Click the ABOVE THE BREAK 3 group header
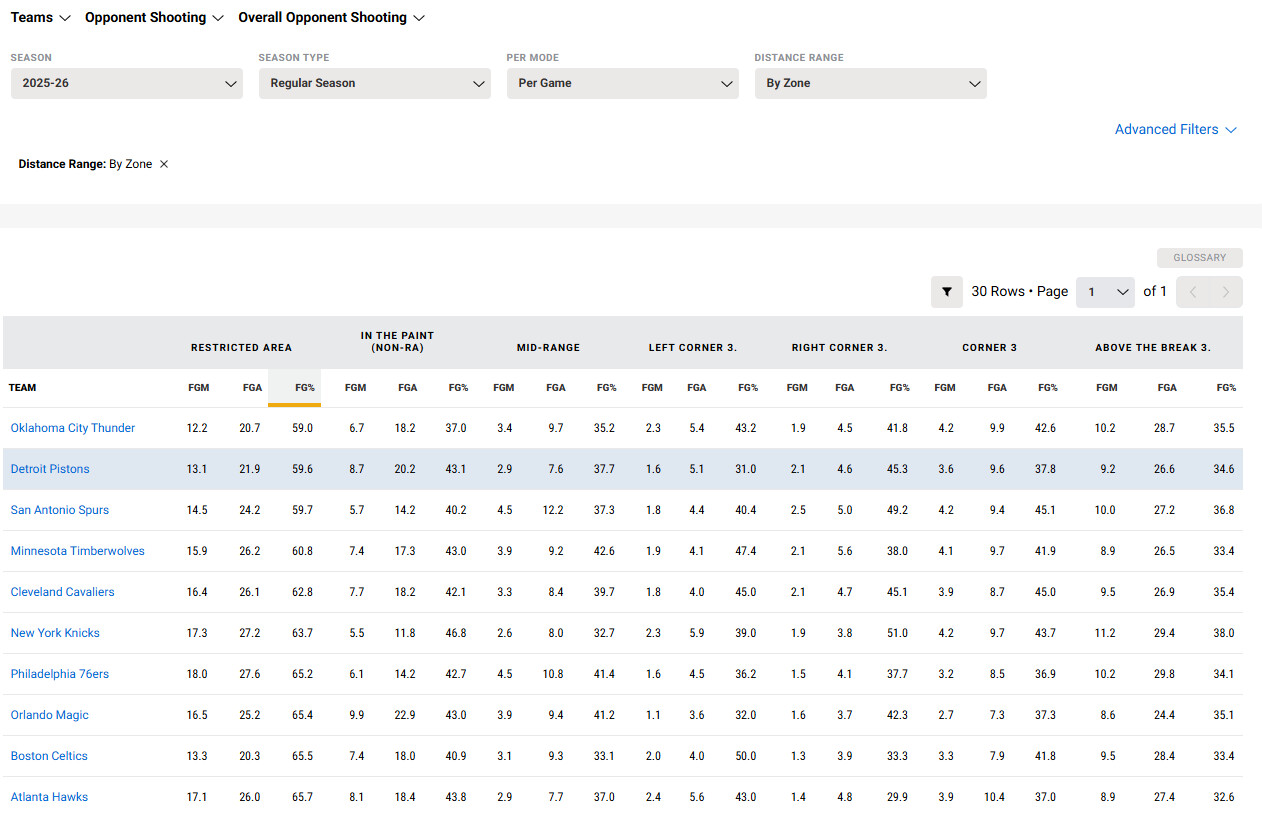Viewport: 1262px width, 814px height. tap(1153, 348)
